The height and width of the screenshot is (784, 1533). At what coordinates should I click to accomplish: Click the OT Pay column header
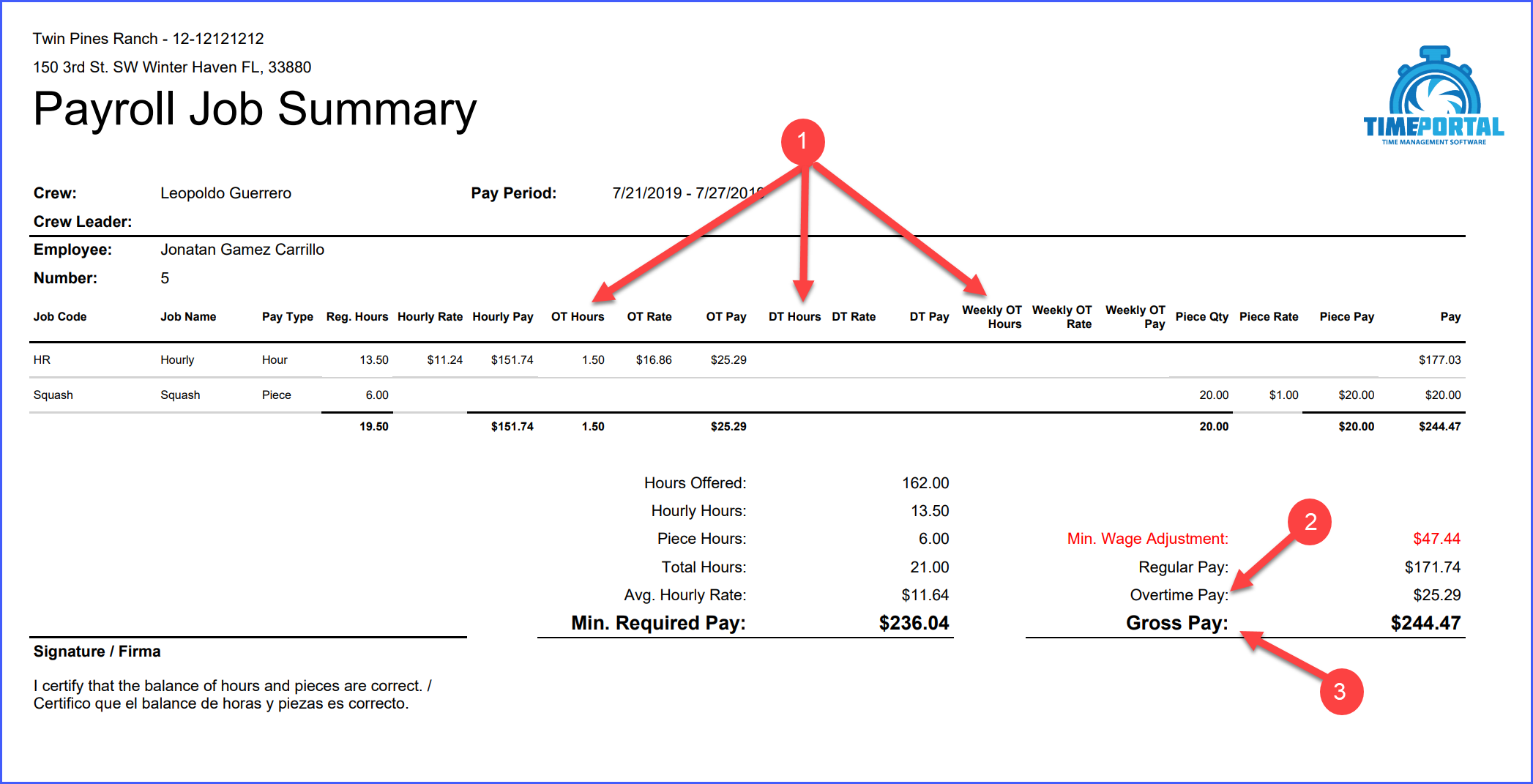point(726,317)
